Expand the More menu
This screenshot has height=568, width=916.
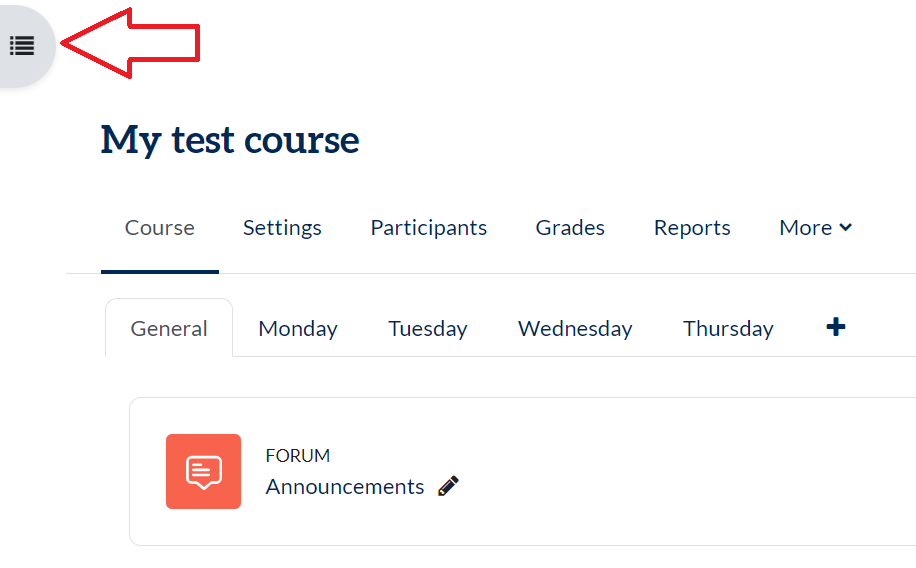tap(815, 228)
